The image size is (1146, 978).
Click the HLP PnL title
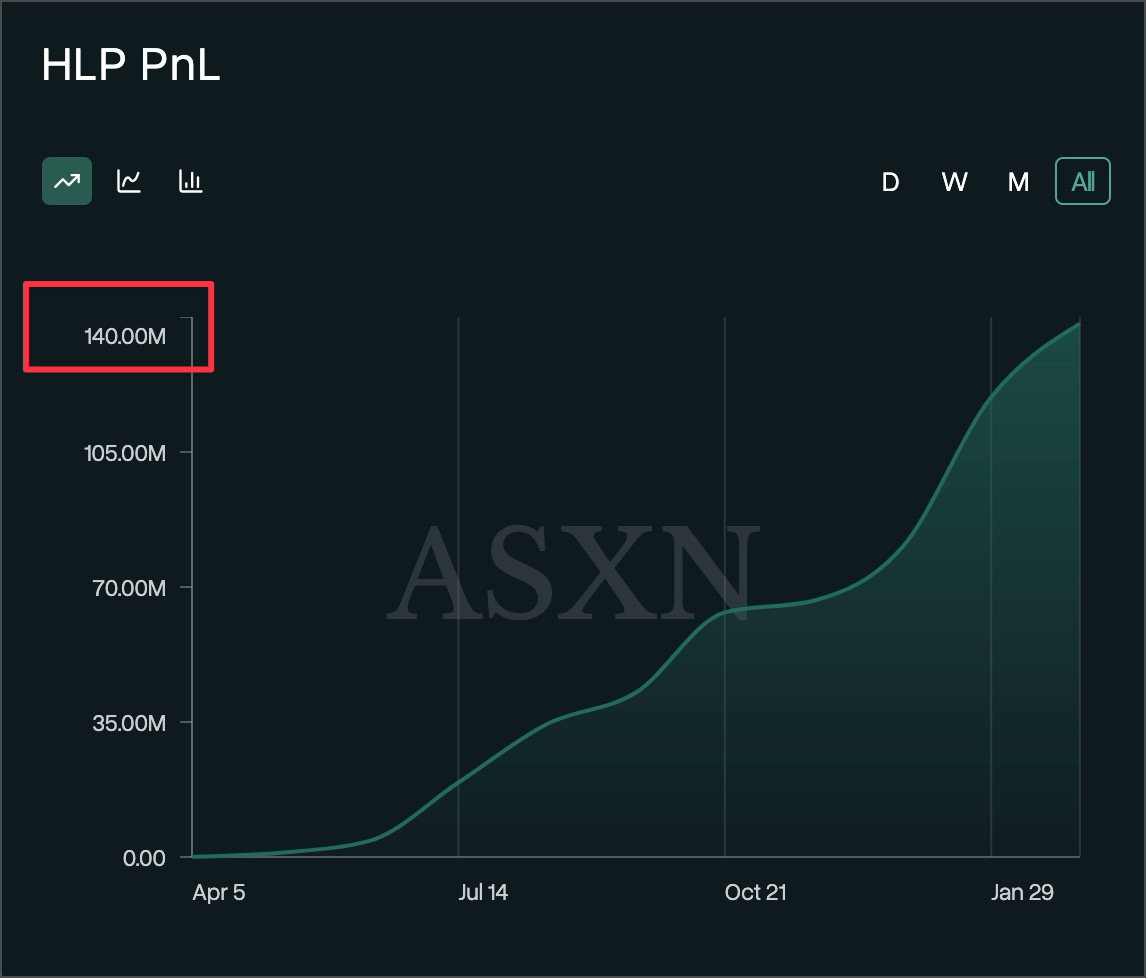pyautogui.click(x=131, y=64)
